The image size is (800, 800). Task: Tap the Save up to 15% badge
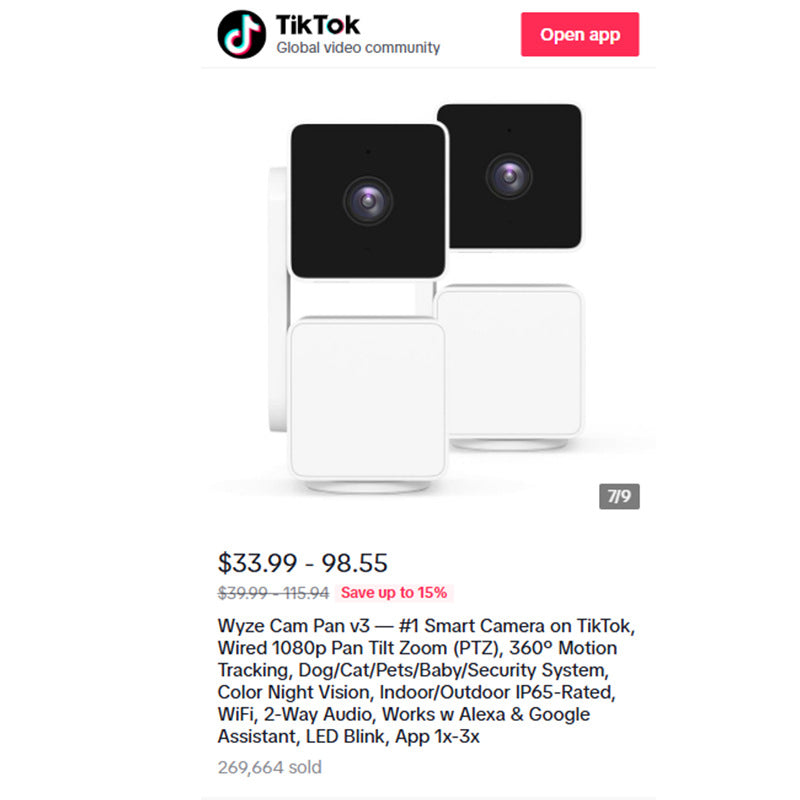tap(394, 593)
